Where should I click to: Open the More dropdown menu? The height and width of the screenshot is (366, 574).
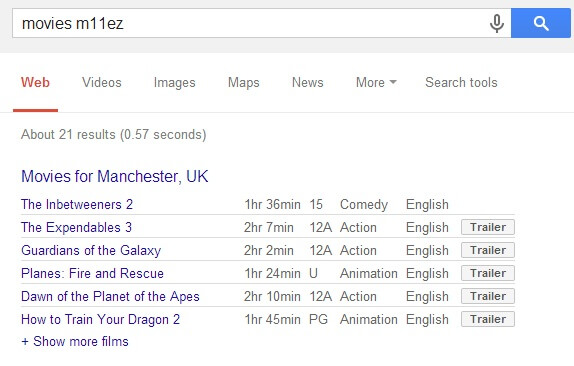point(376,82)
